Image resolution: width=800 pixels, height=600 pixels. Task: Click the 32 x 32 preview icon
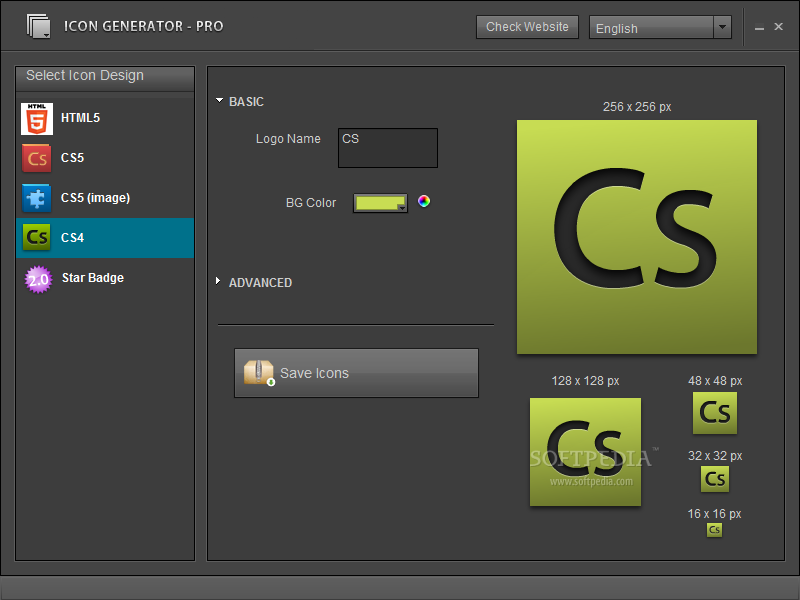[715, 479]
